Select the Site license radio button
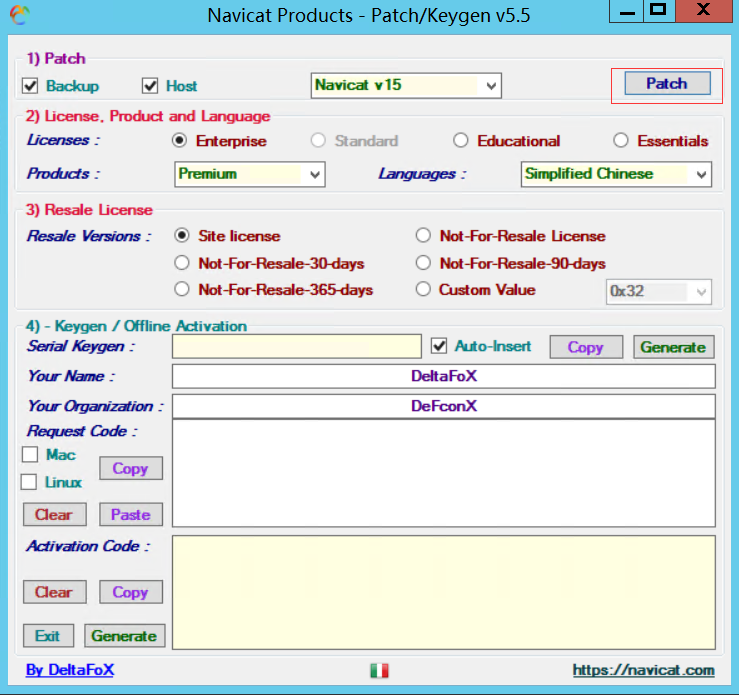Viewport: 739px width, 695px height. (x=182, y=235)
